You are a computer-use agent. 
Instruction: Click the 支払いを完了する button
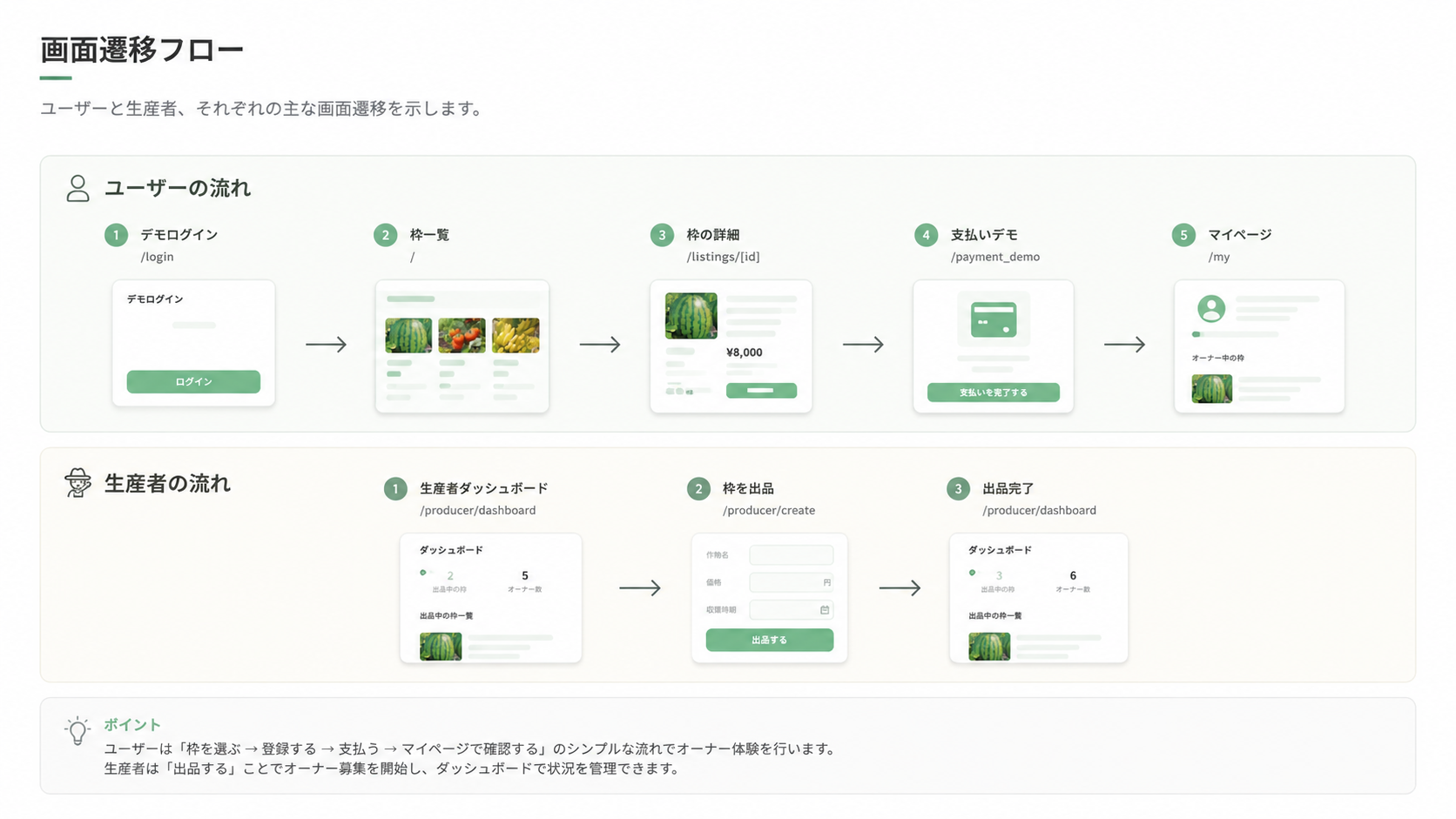994,393
